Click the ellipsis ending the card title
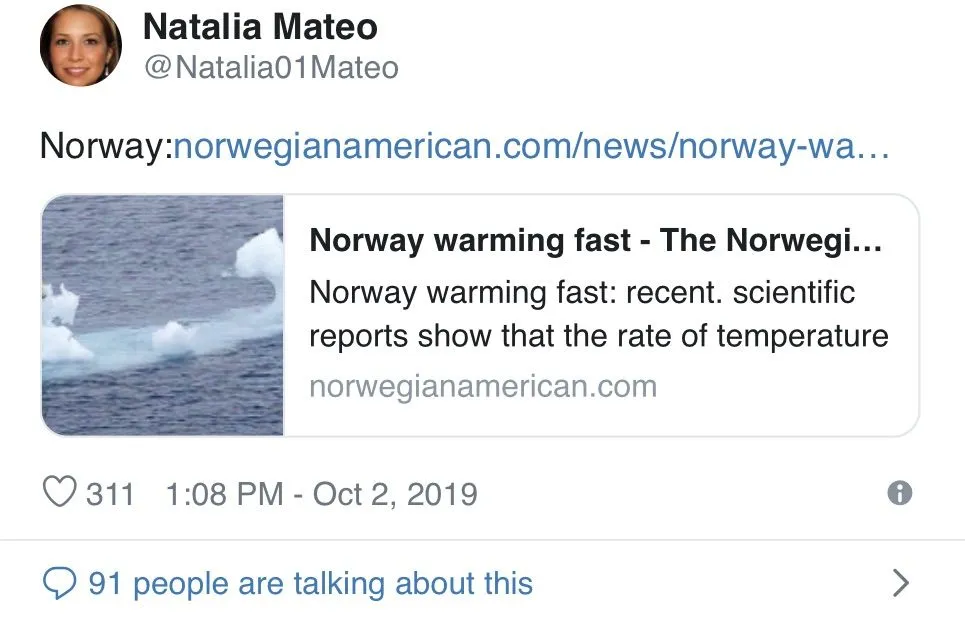 coord(871,243)
